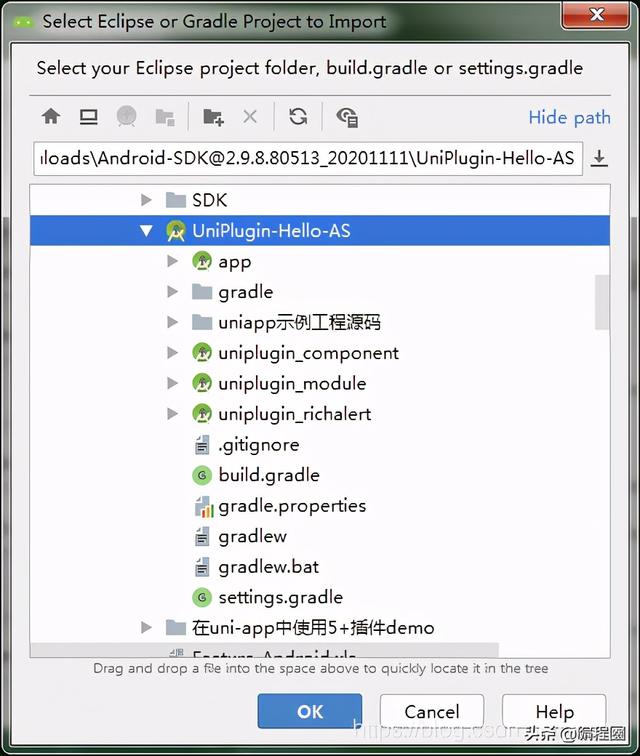
Task: Toggle show hidden files and directories icon
Action: 347,117
